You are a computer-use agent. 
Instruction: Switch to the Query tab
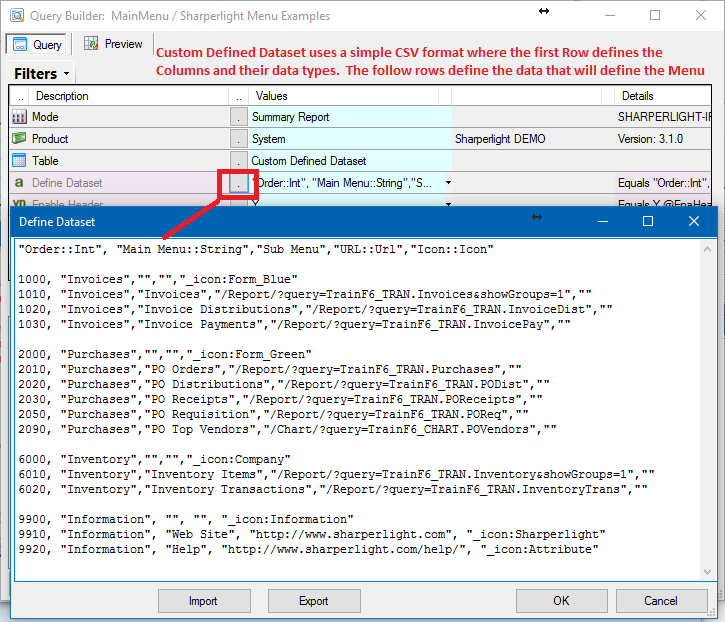pos(37,44)
